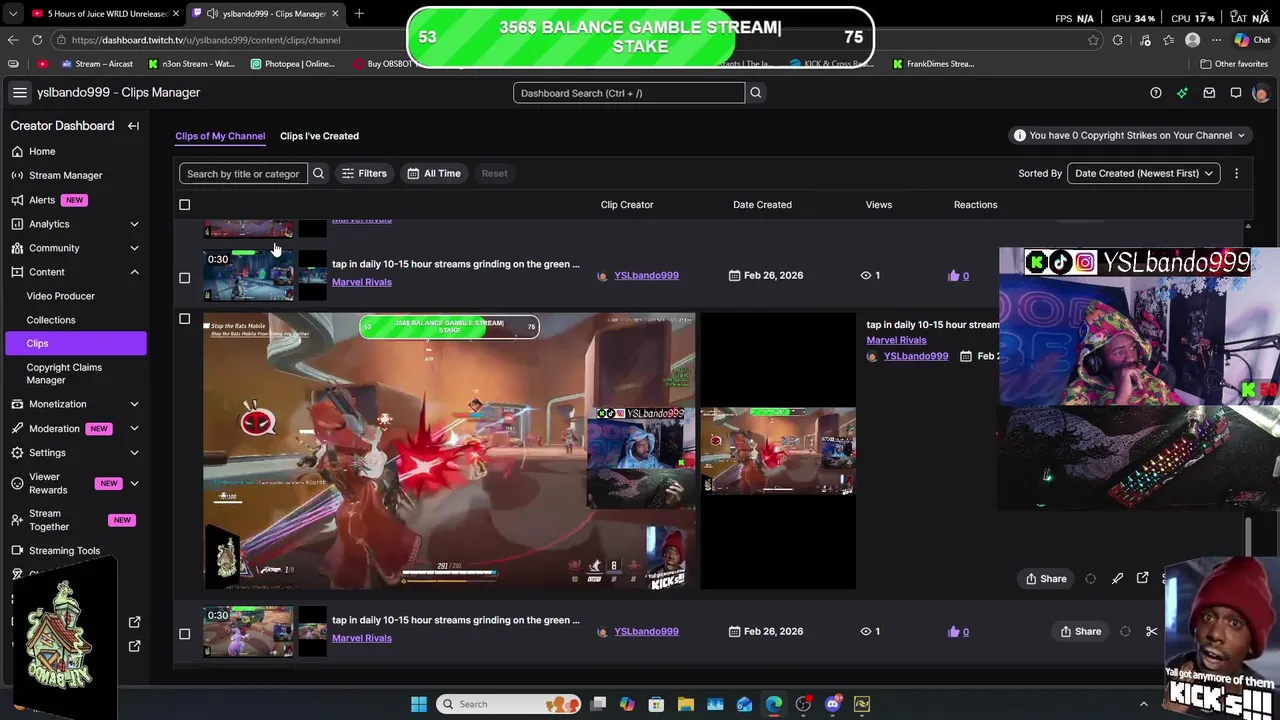Check the bottom clip row checkbox
This screenshot has width=1280, height=720.
(x=184, y=634)
